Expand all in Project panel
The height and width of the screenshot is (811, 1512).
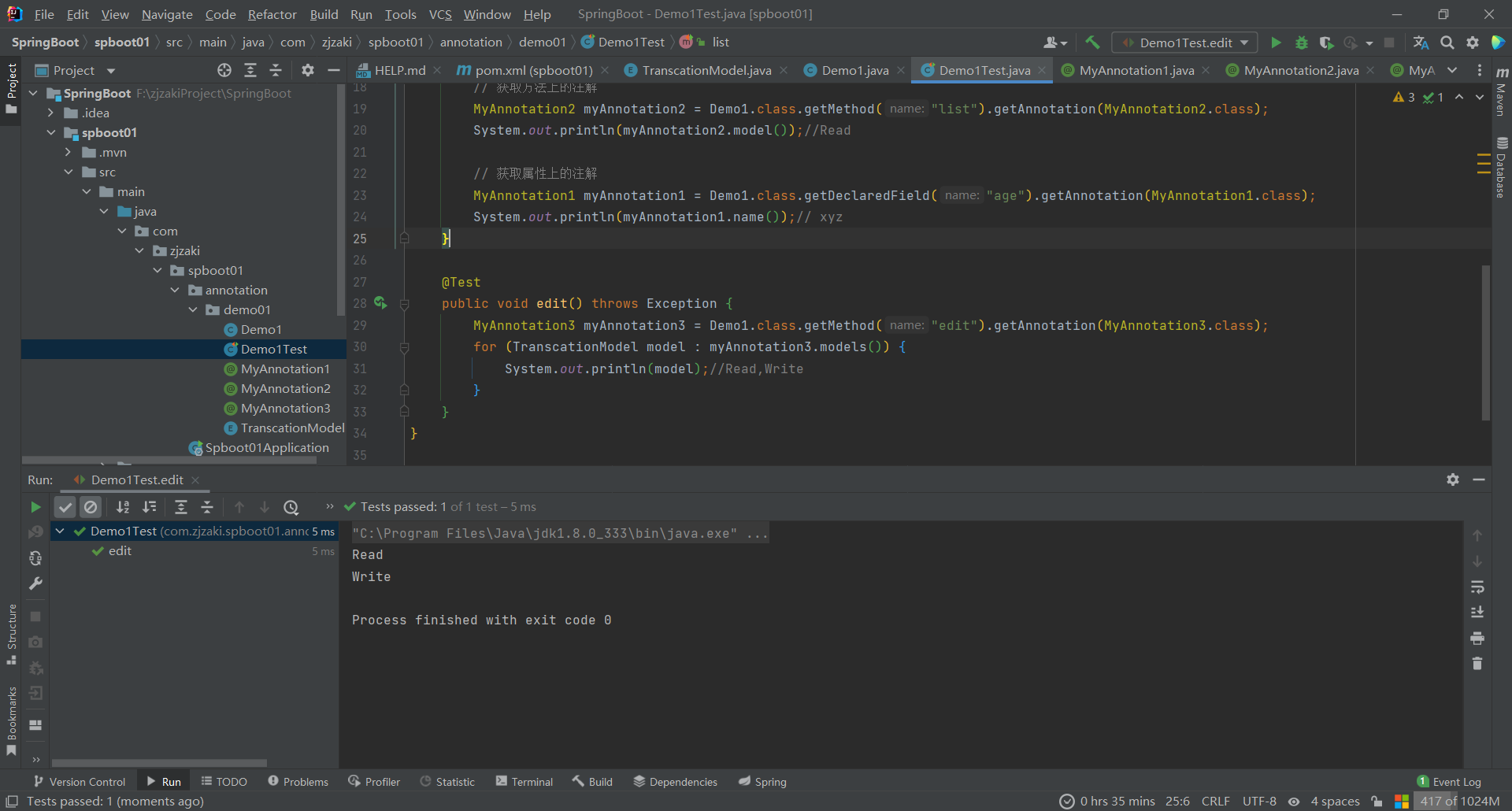[250, 70]
